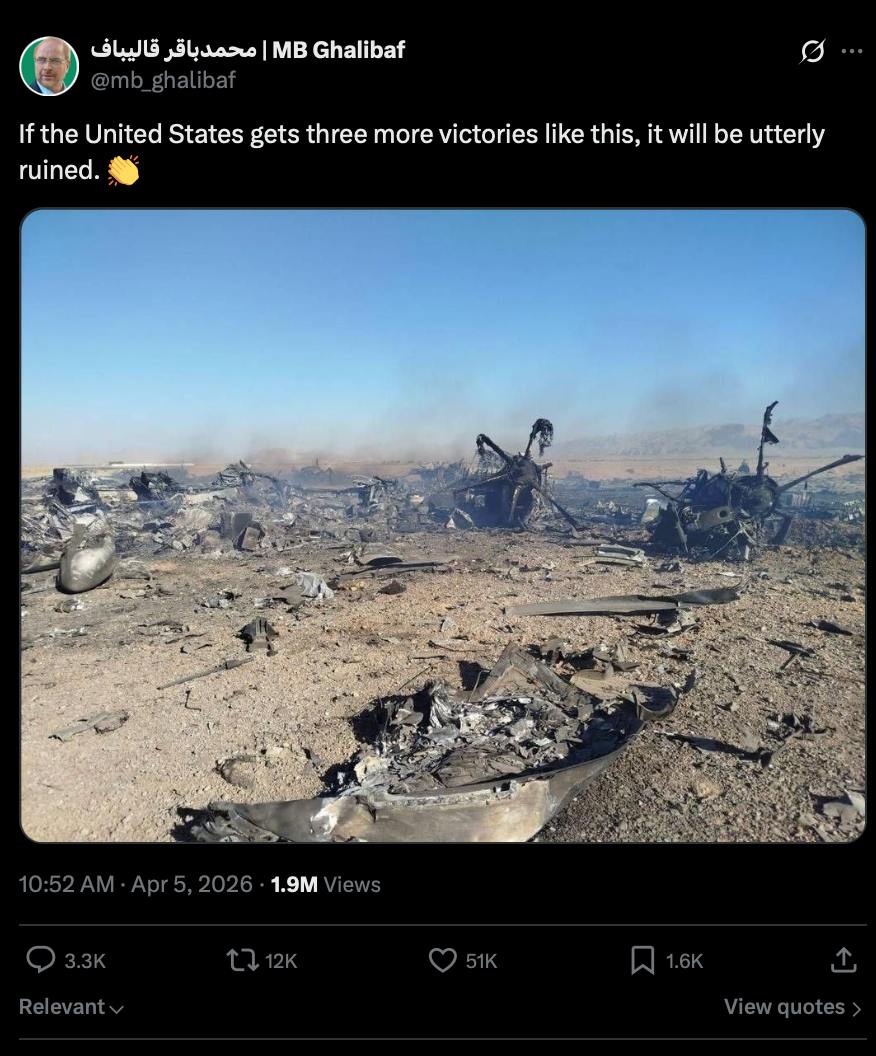Open the @mb_ghalibaf handle link
The height and width of the screenshot is (1056, 876).
[163, 80]
